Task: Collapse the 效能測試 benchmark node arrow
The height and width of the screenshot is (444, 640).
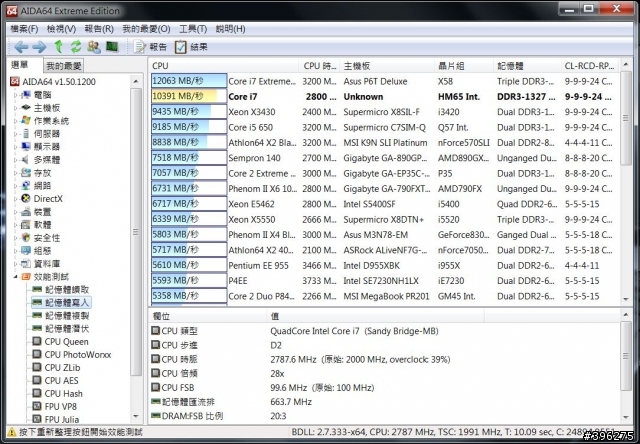Action: (16, 277)
